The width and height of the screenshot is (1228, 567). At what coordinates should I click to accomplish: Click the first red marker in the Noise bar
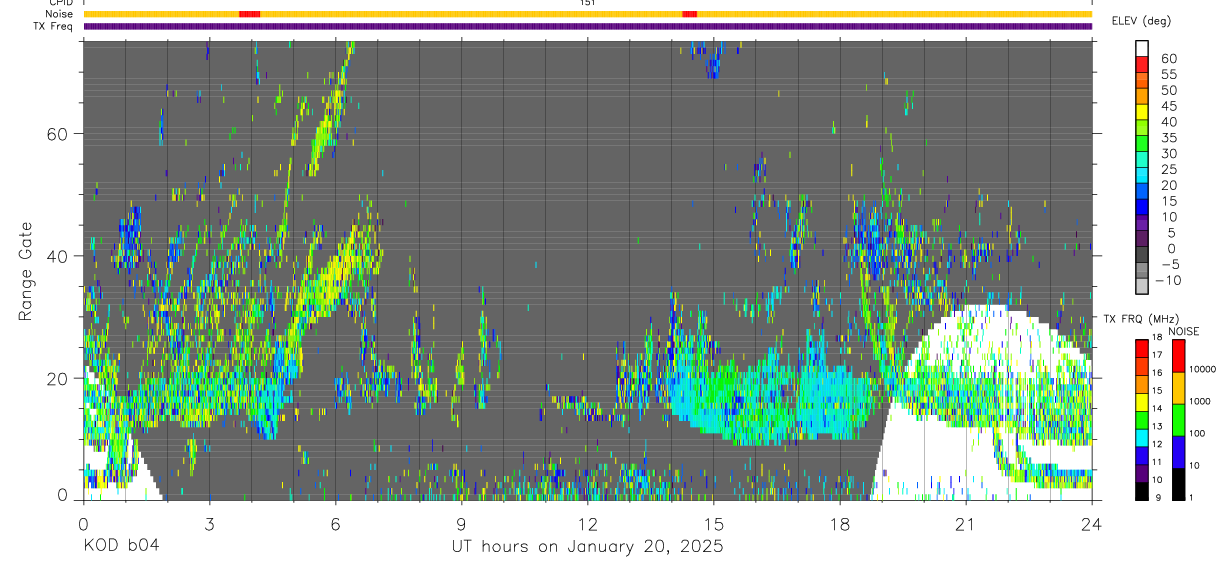(x=249, y=14)
